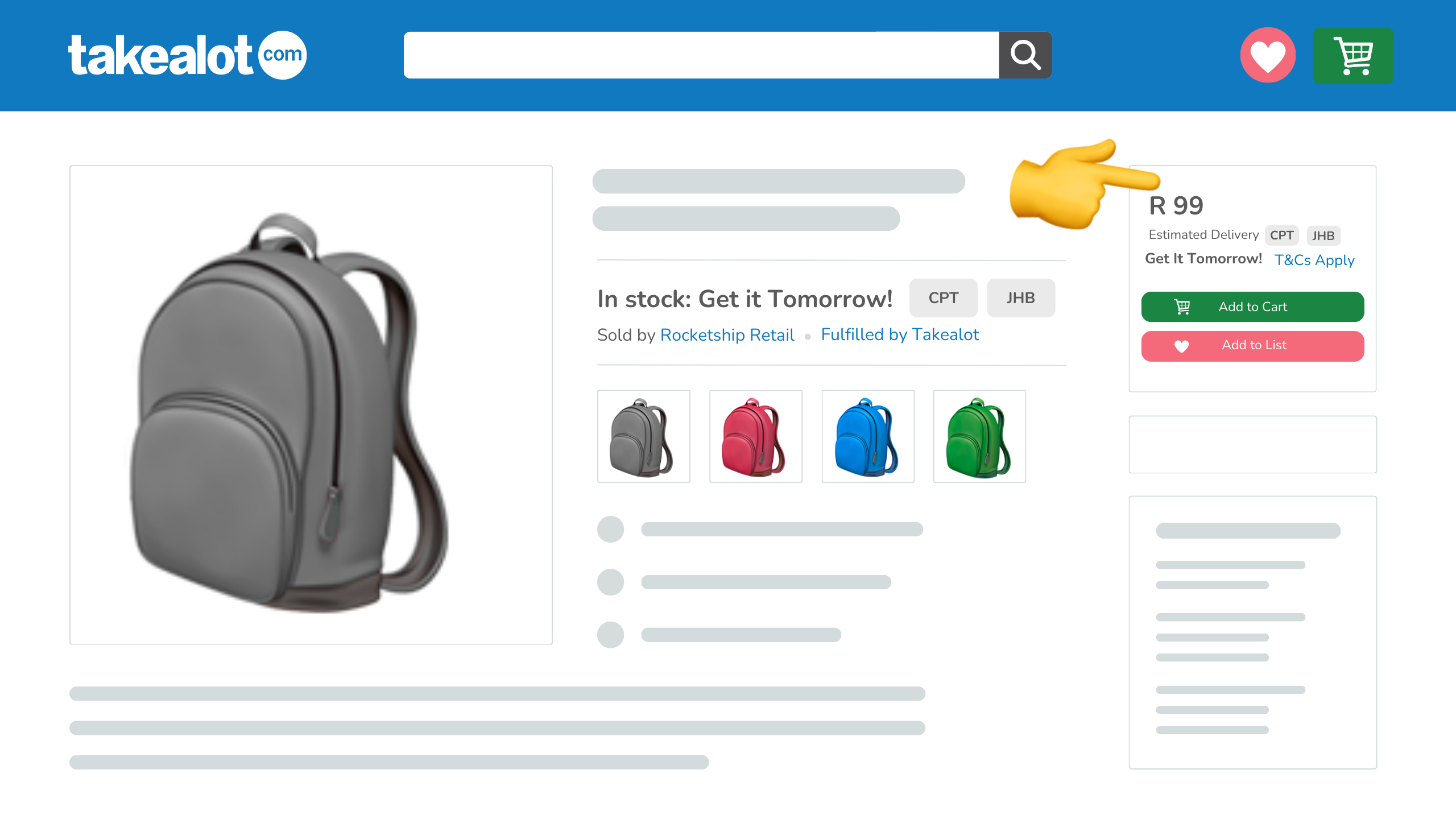This screenshot has height=819, width=1456.
Task: Click heart icon inside Add to List
Action: tap(1182, 346)
